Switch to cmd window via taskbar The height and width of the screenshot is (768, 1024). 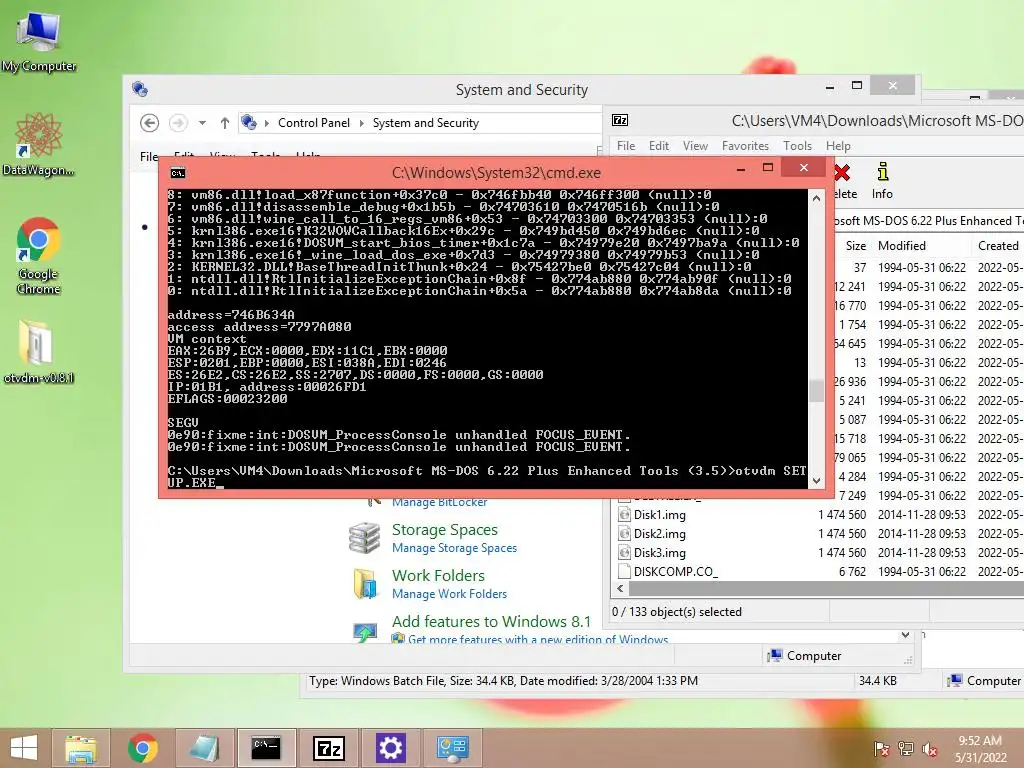[266, 748]
